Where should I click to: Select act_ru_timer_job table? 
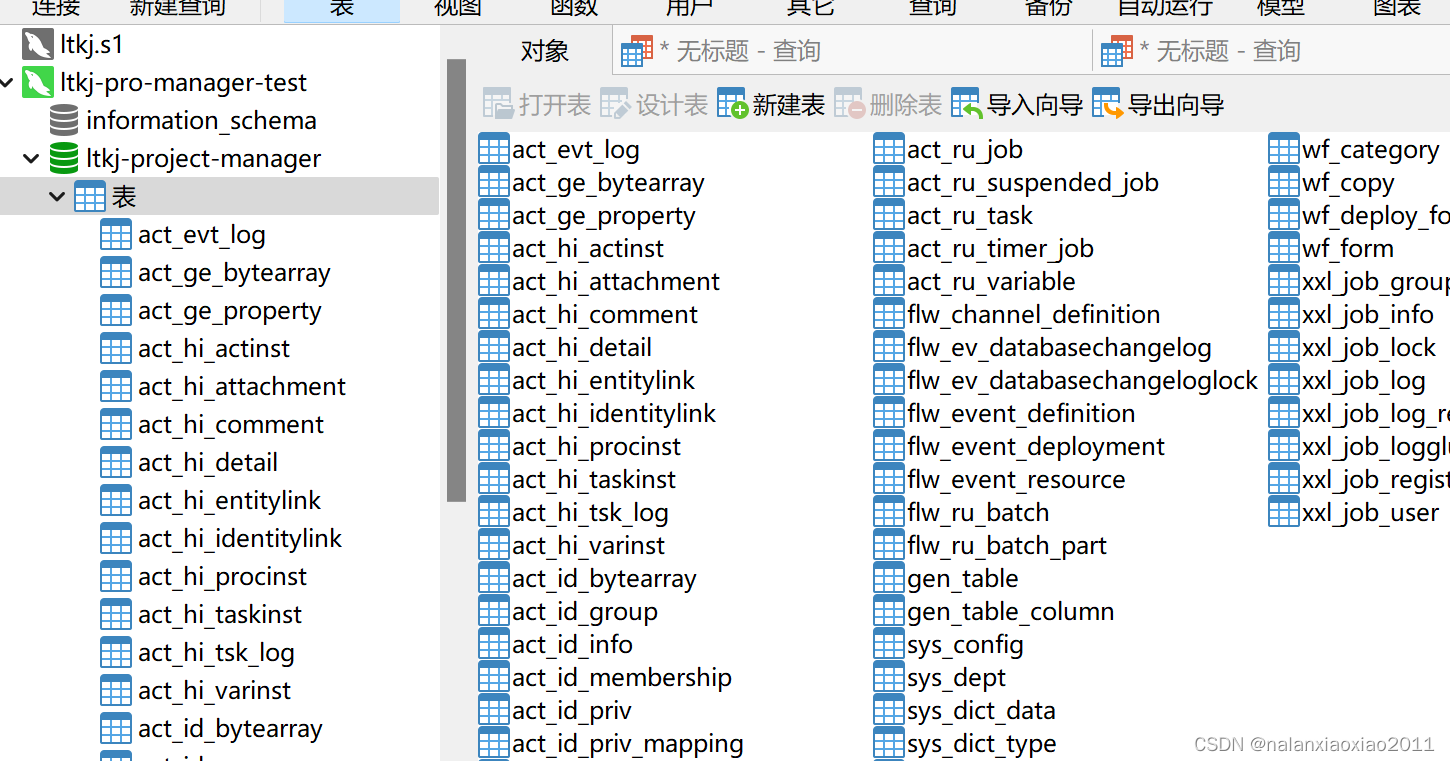coord(1000,249)
